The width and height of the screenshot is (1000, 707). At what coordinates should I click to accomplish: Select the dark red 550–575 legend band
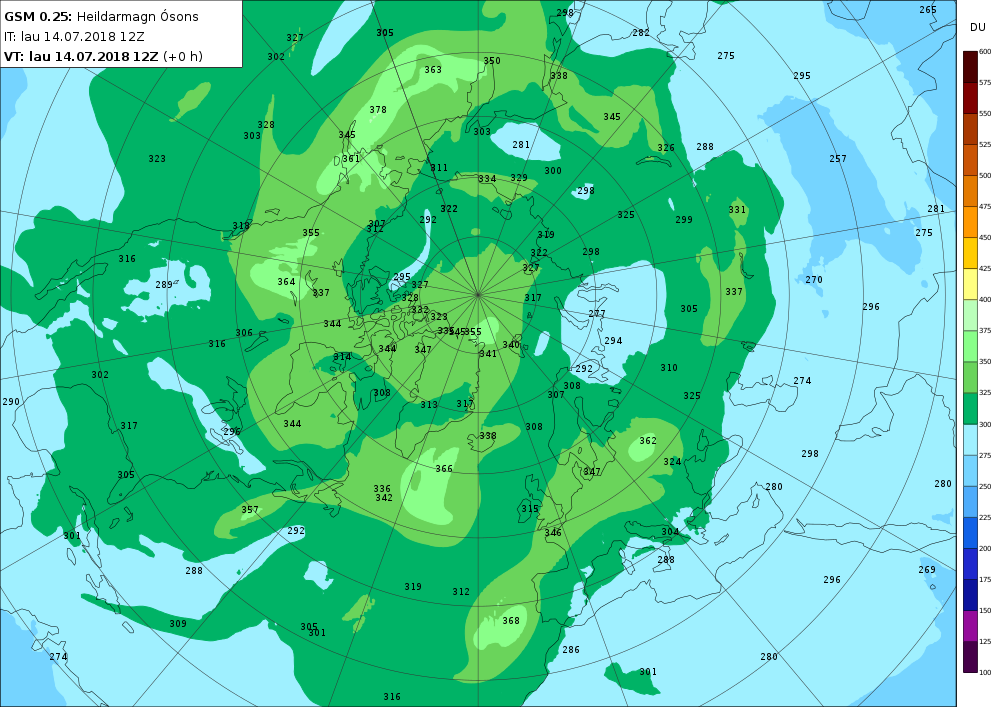tap(970, 98)
